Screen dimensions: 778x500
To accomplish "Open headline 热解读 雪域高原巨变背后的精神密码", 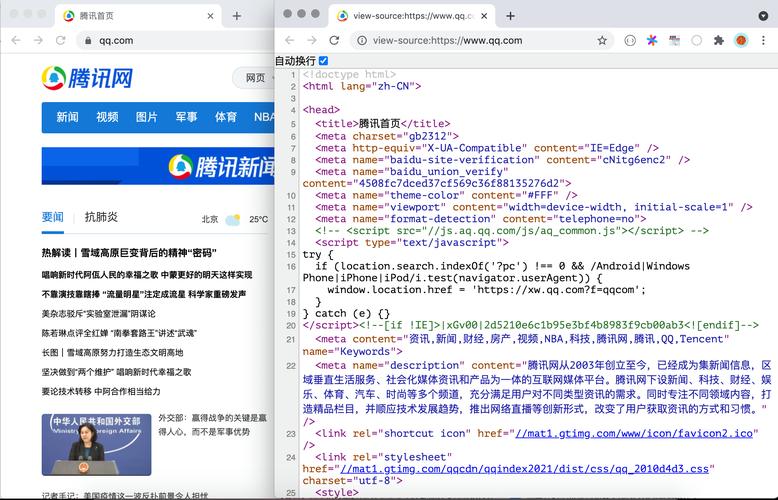I will pyautogui.click(x=129, y=253).
